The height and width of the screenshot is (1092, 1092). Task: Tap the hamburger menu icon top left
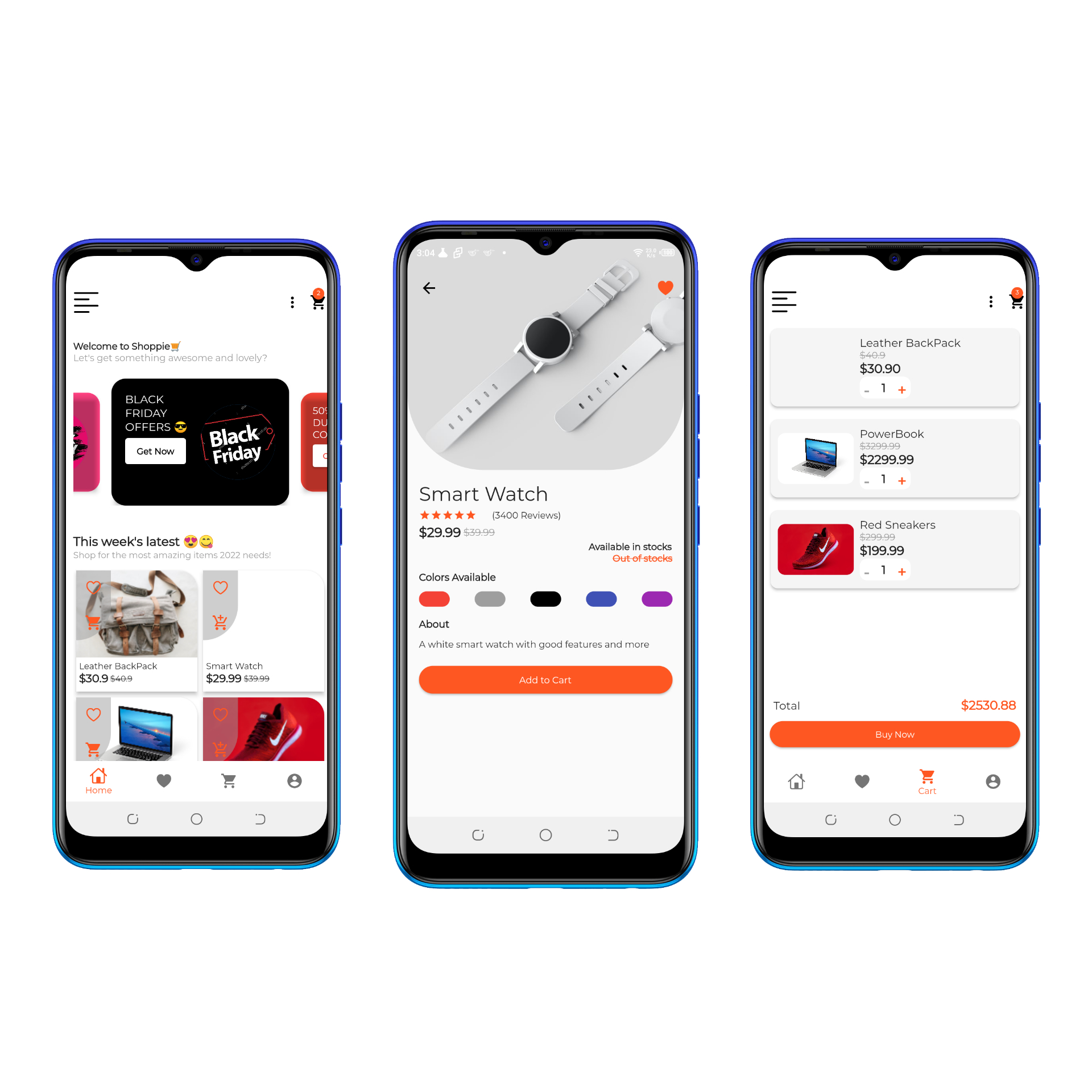87,302
